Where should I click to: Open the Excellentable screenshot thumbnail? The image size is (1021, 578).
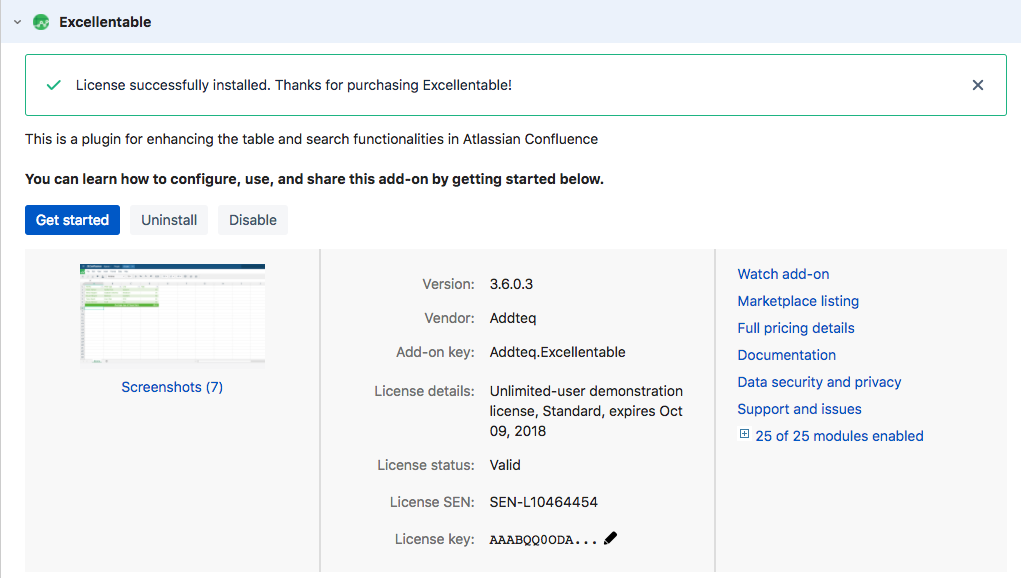(x=173, y=314)
